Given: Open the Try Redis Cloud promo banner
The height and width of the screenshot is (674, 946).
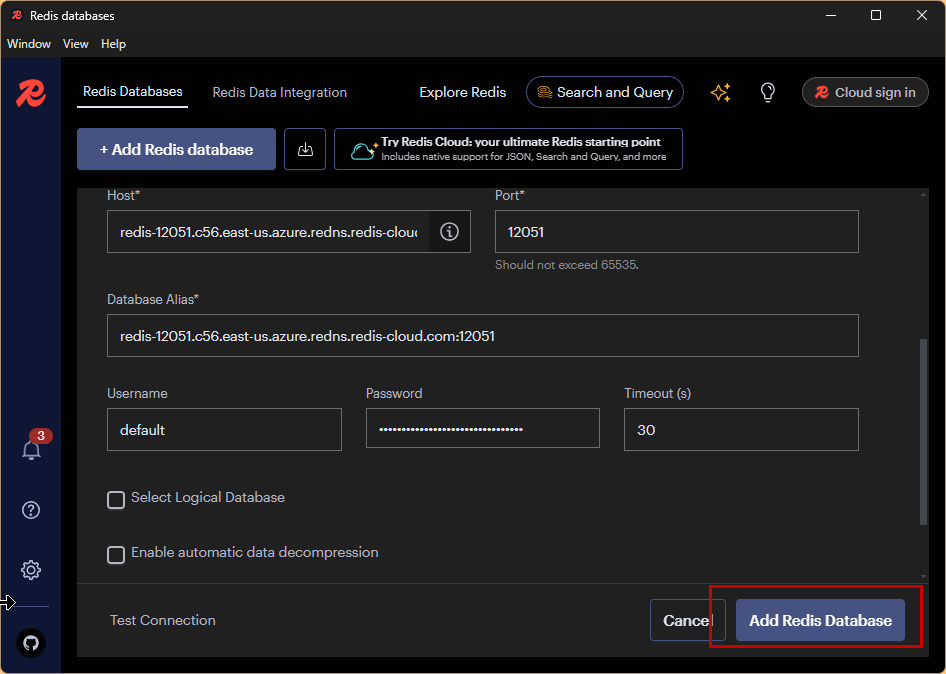Looking at the screenshot, I should click(x=508, y=149).
